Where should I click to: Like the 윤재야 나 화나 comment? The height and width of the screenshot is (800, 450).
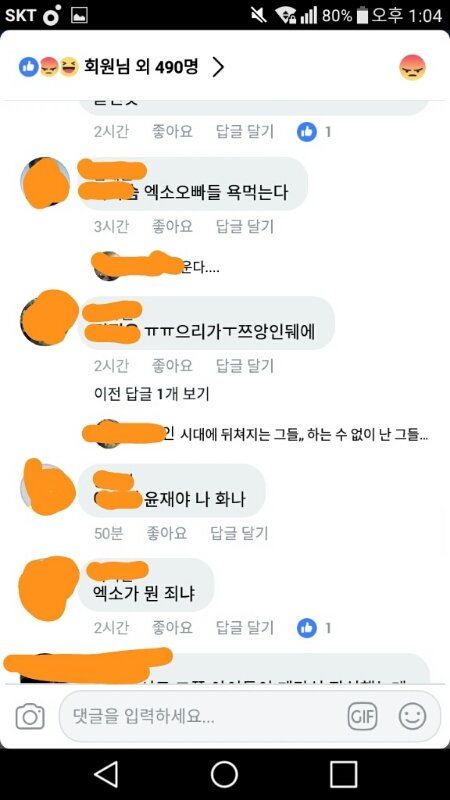[166, 534]
